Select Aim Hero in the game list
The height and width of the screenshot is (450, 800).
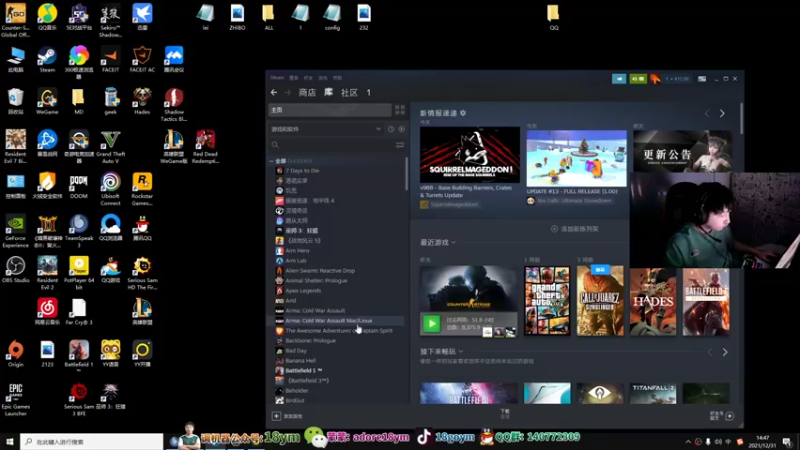tap(297, 251)
